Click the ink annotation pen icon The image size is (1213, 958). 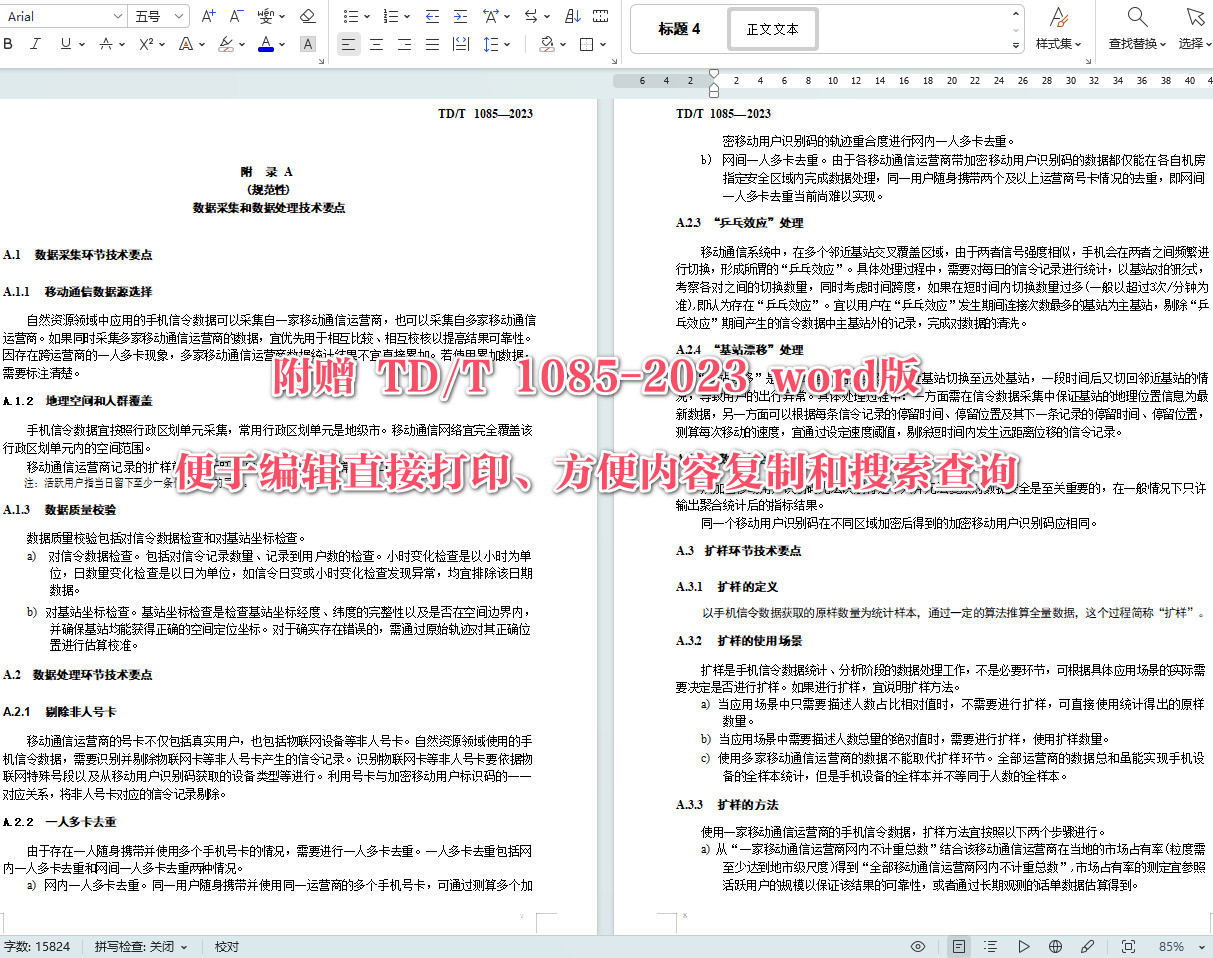[x=1088, y=946]
